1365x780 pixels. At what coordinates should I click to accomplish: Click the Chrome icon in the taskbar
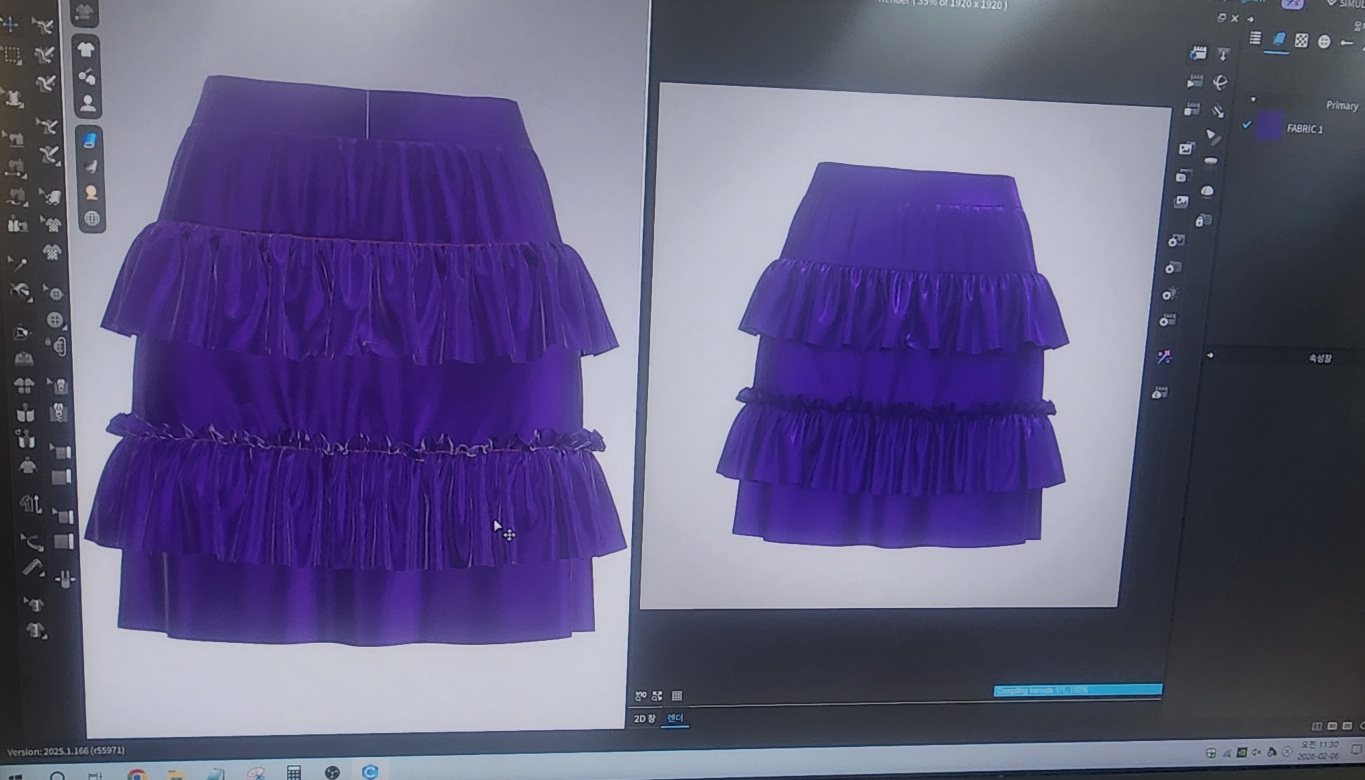pyautogui.click(x=137, y=774)
